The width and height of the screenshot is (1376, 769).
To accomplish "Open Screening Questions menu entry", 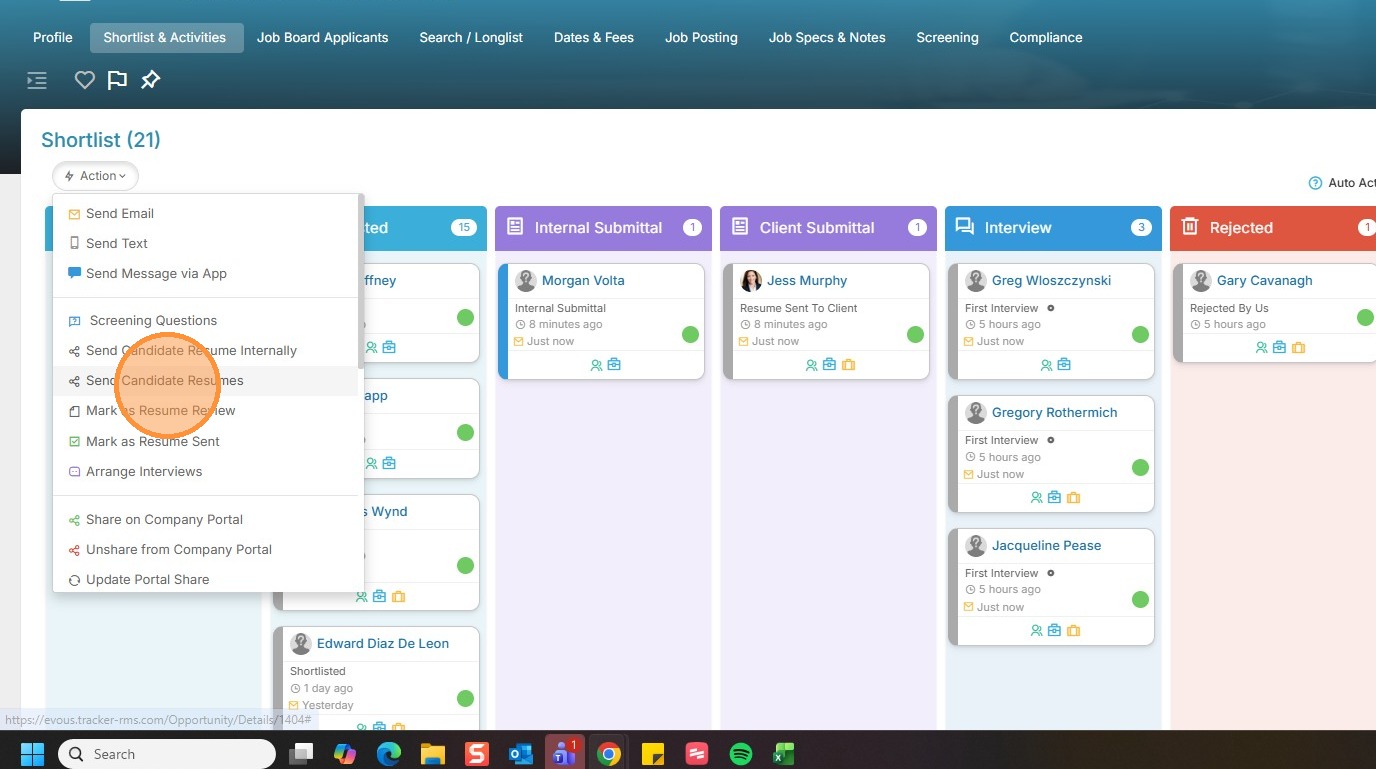I will pyautogui.click(x=152, y=321).
